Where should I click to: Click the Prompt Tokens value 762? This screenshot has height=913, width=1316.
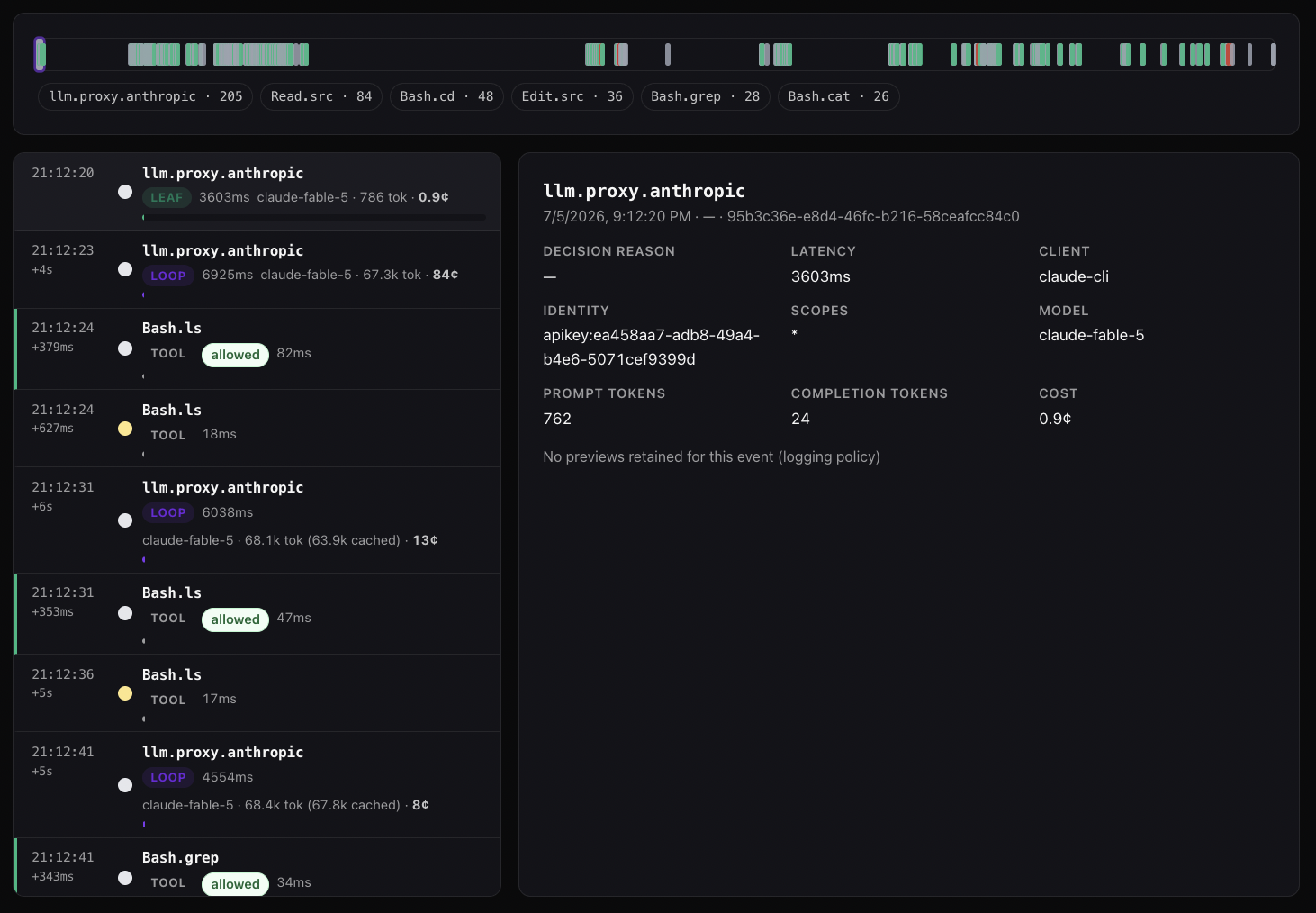[557, 419]
